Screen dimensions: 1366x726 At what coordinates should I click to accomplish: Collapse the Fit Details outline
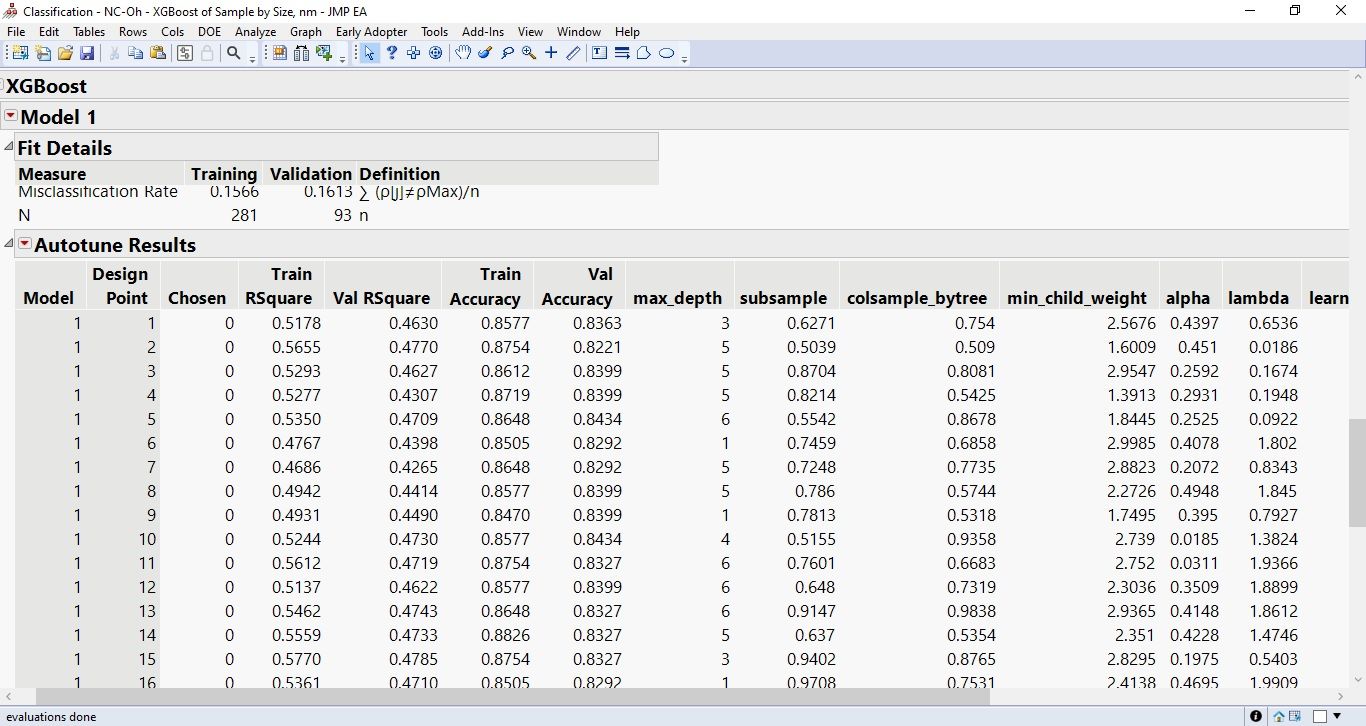tap(8, 146)
